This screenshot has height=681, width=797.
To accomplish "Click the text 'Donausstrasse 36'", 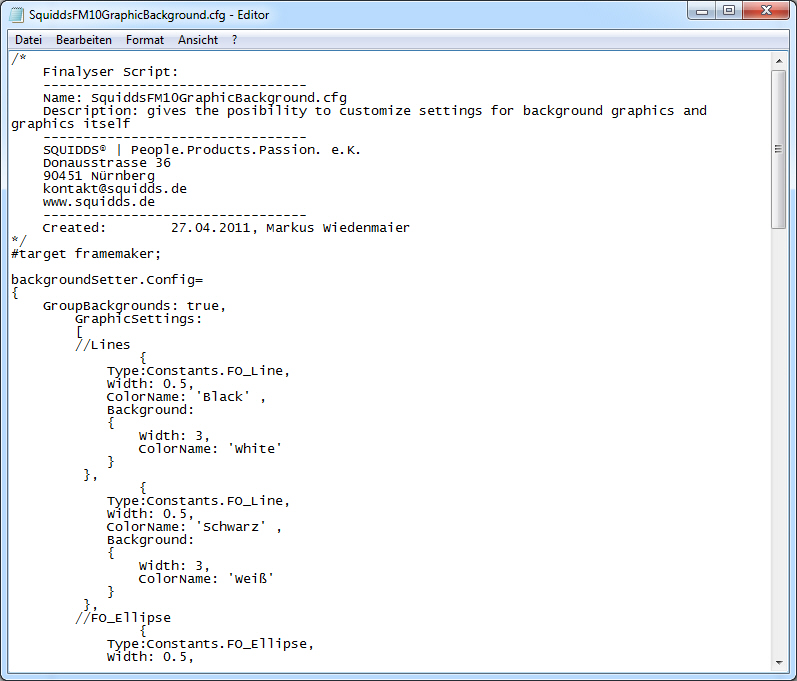I will [x=107, y=163].
